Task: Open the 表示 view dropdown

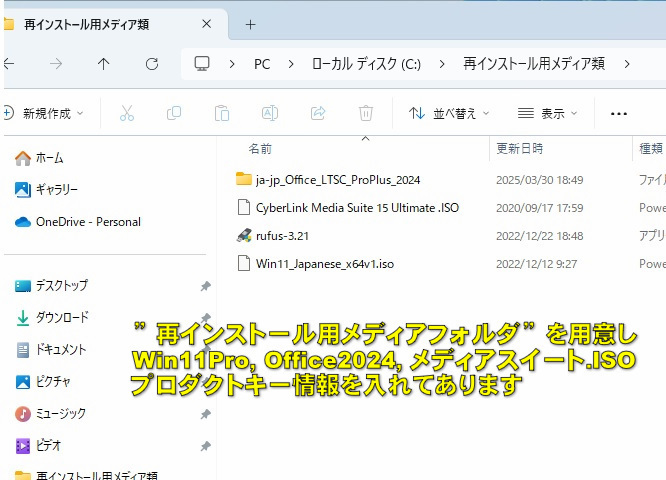Action: tap(547, 113)
